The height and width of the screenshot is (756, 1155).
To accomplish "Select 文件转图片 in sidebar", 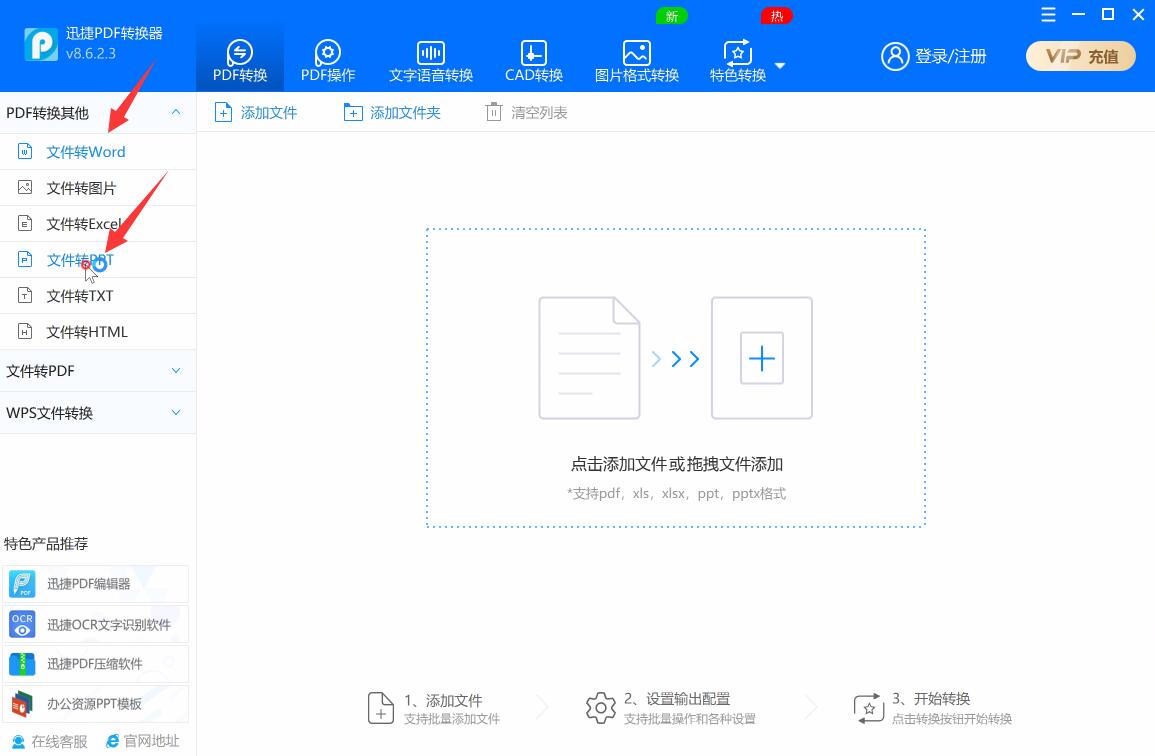I will tap(98, 188).
